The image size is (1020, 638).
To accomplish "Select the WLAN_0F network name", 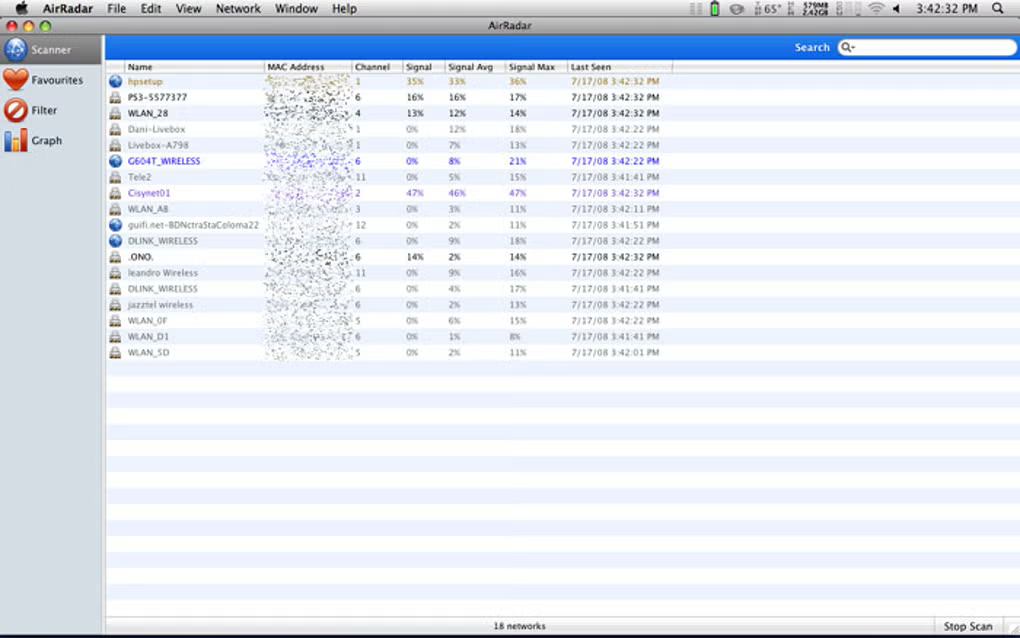I will 148,321.
